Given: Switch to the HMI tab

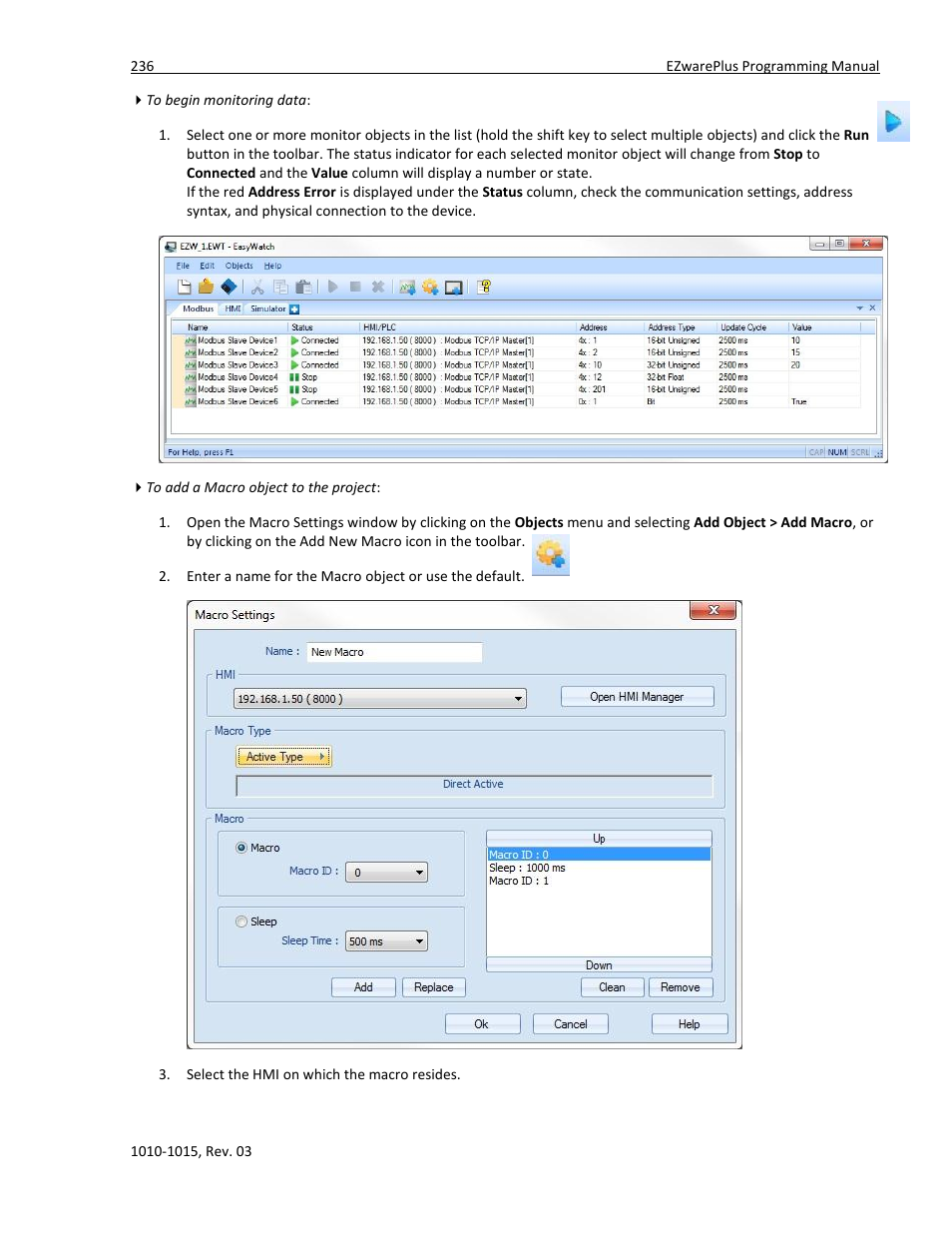Looking at the screenshot, I should pyautogui.click(x=233, y=309).
